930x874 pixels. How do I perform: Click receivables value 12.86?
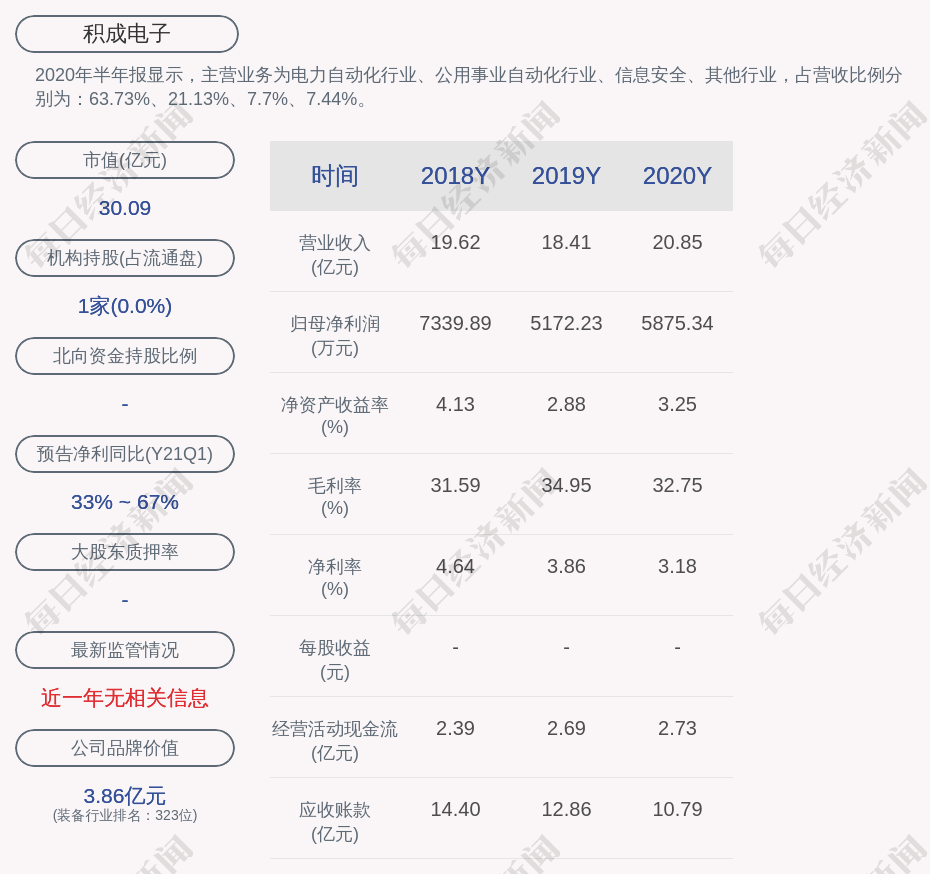pyautogui.click(x=566, y=809)
